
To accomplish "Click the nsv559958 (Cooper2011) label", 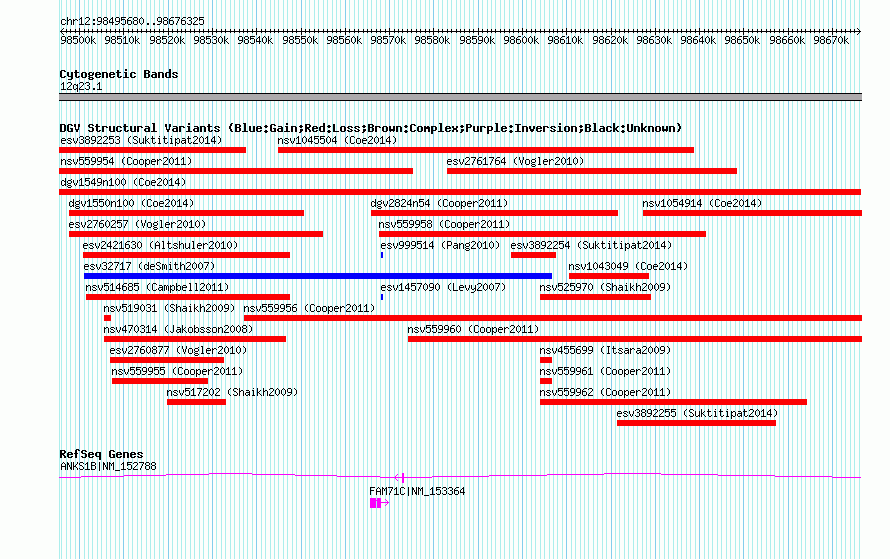I will 444,224.
